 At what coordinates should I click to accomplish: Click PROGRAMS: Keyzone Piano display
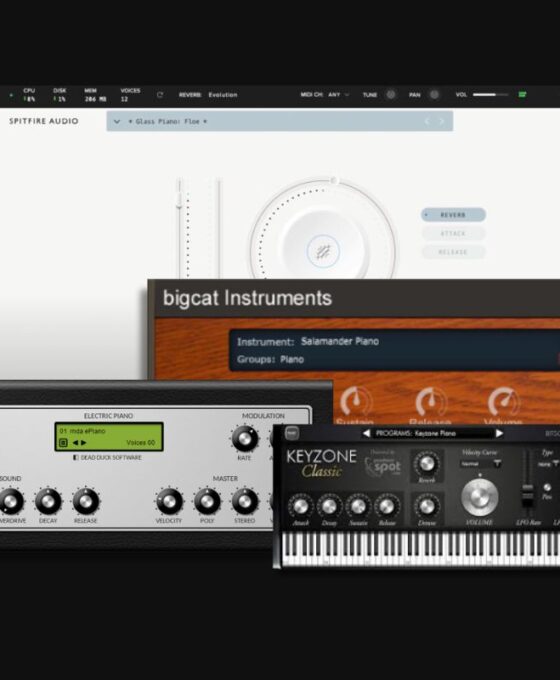coord(433,433)
